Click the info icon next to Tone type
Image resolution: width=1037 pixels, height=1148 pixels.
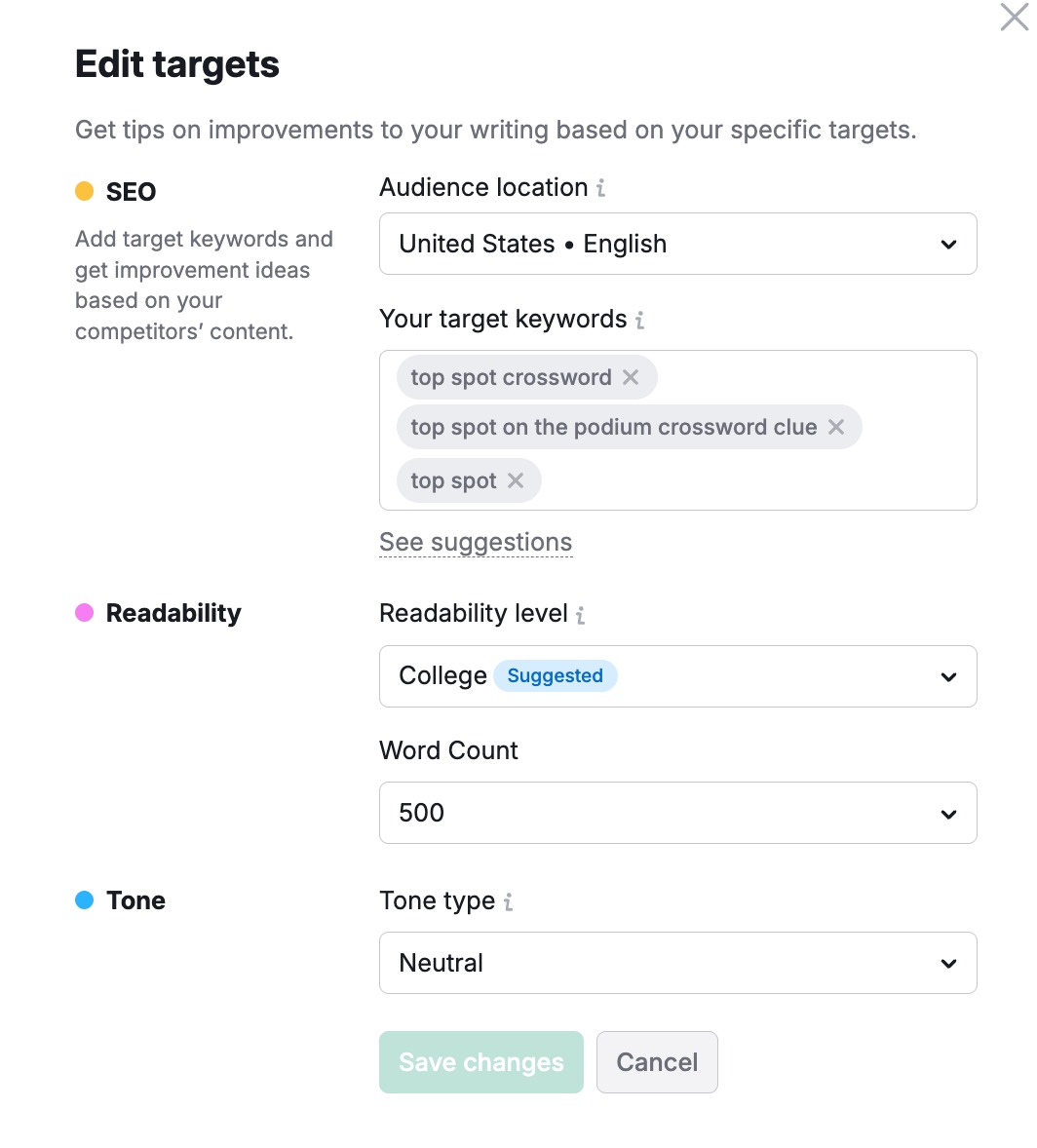coord(508,901)
